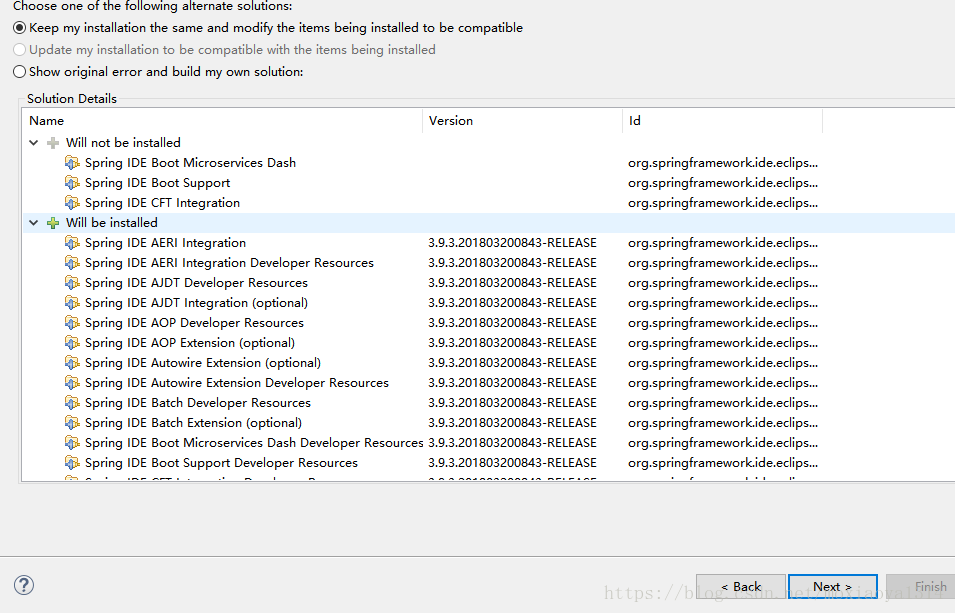Collapse the 'Will not be installed' group
This screenshot has height=613, width=955.
tap(34, 143)
